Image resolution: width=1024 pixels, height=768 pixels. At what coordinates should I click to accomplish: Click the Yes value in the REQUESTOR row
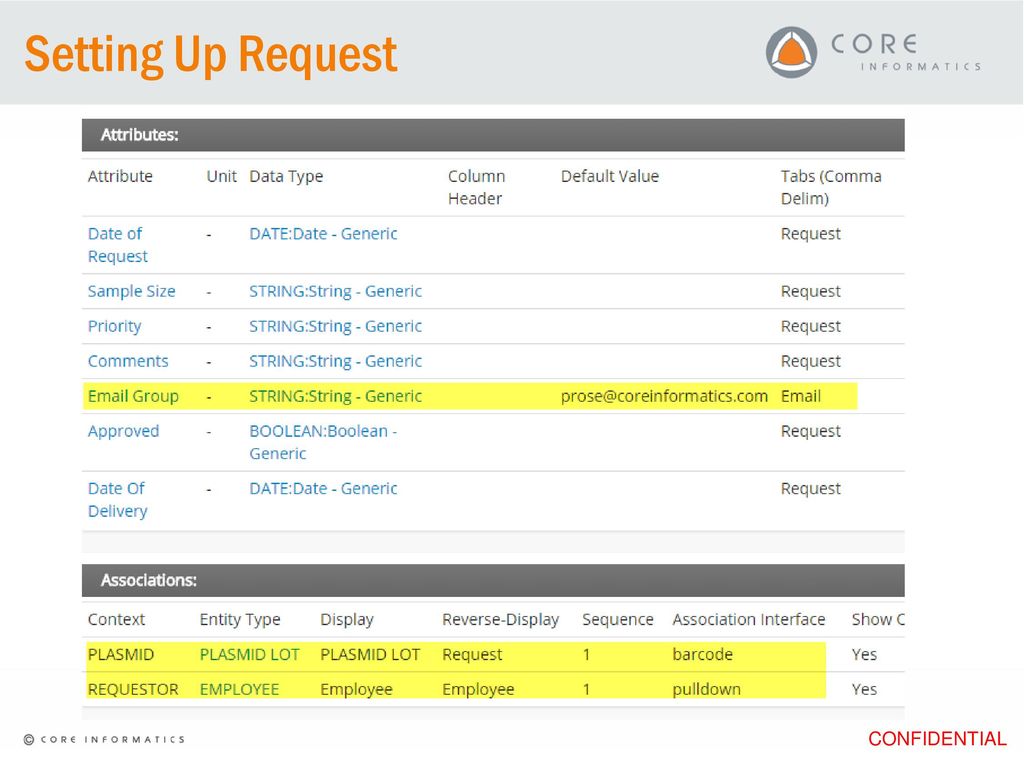click(x=864, y=690)
